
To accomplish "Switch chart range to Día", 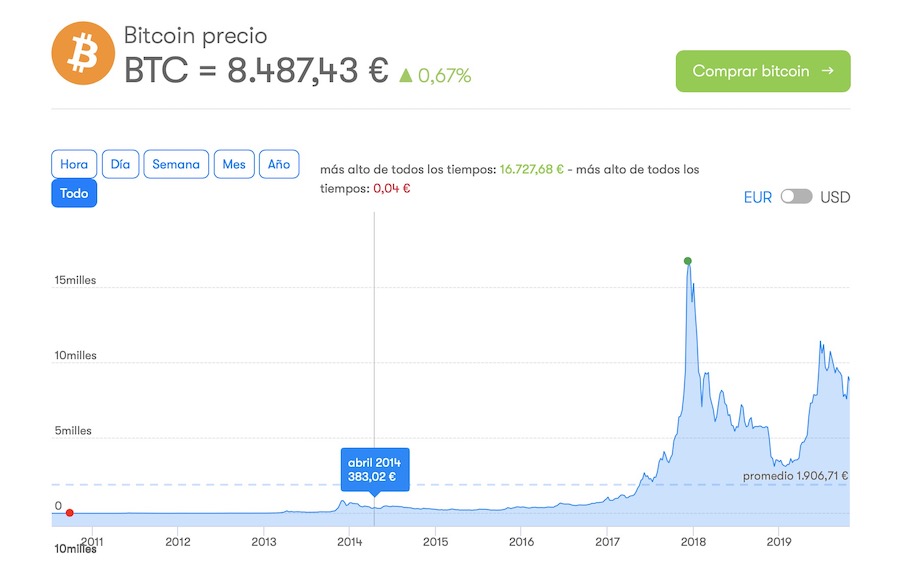I will 120,164.
